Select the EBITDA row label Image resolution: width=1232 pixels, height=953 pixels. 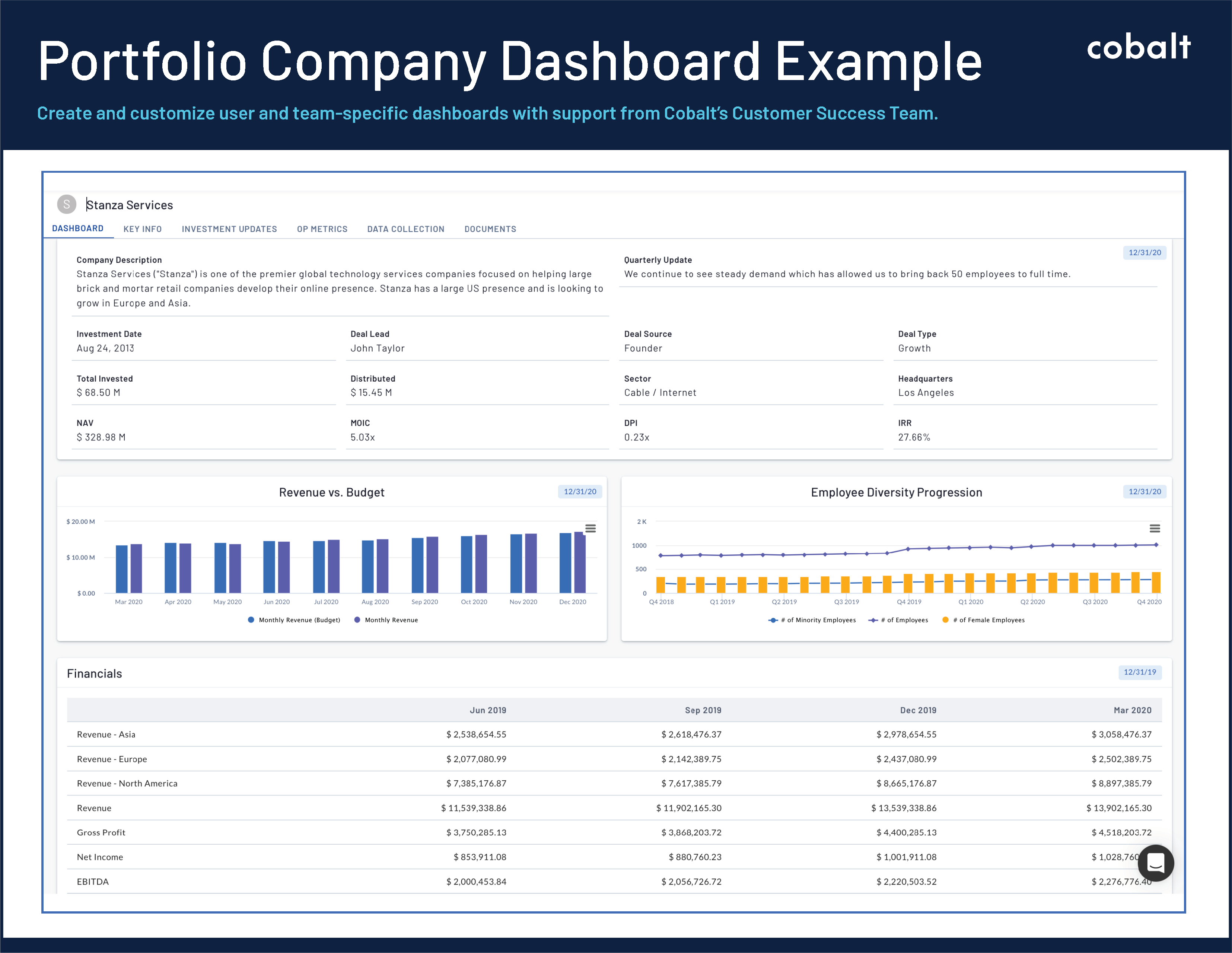tap(92, 882)
